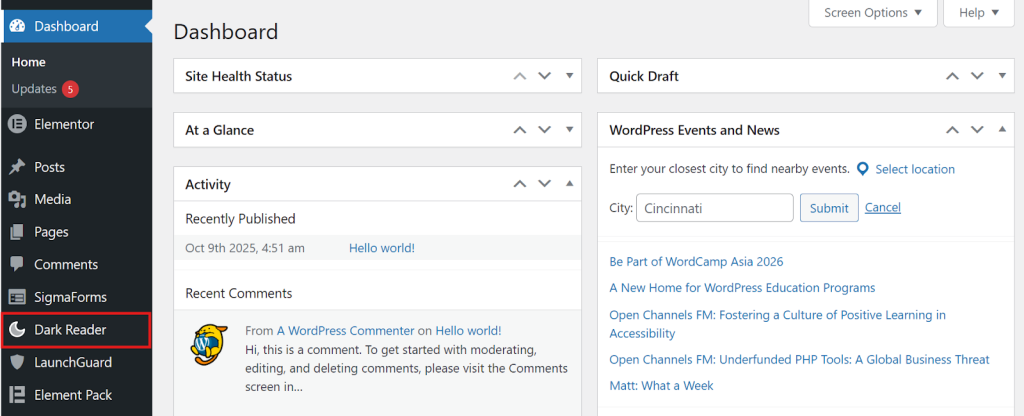The image size is (1024, 416).
Task: Move Quick Draft panel down
Action: pos(977,76)
